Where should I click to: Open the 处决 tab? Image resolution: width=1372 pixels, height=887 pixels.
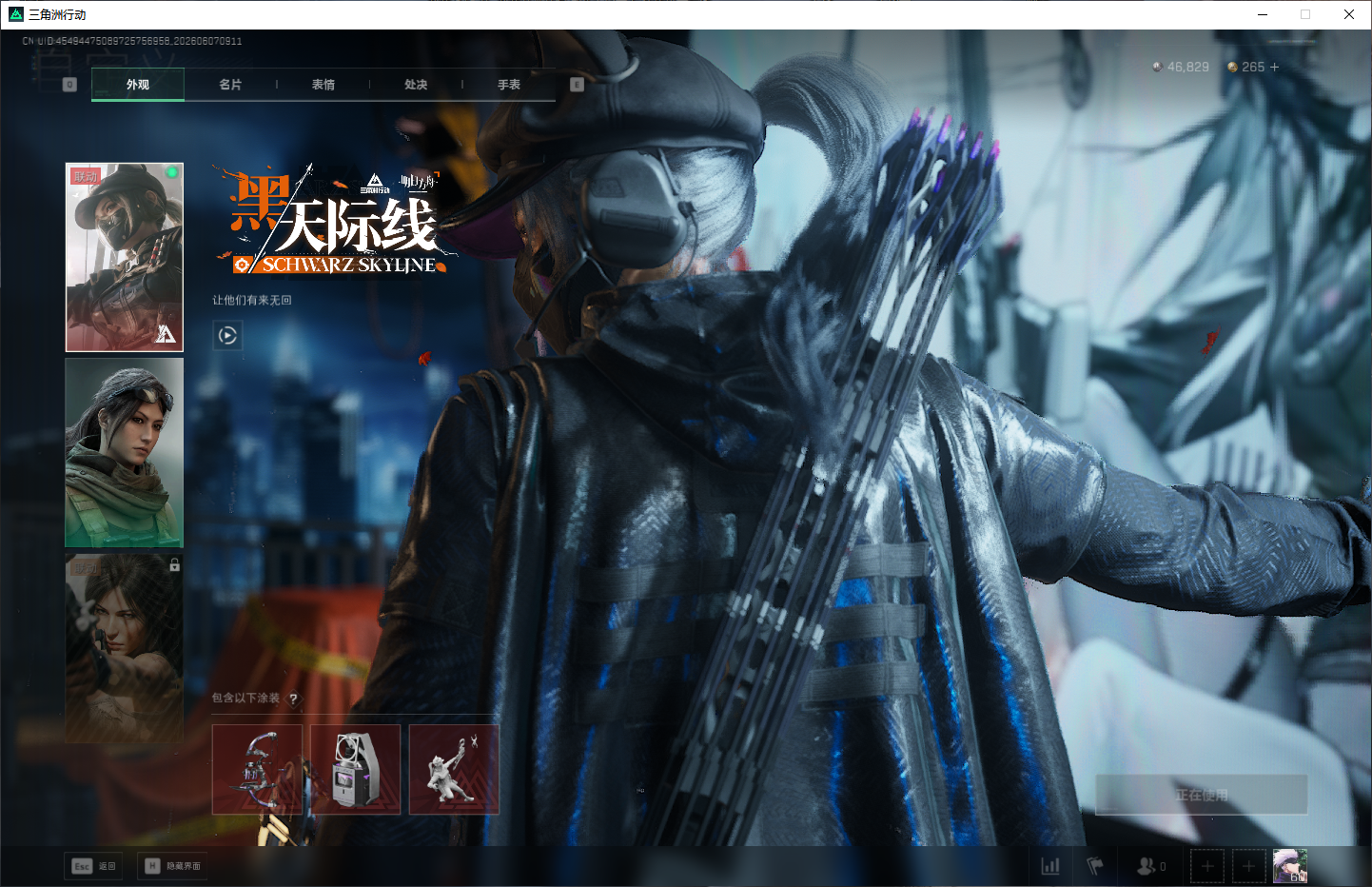(x=416, y=85)
